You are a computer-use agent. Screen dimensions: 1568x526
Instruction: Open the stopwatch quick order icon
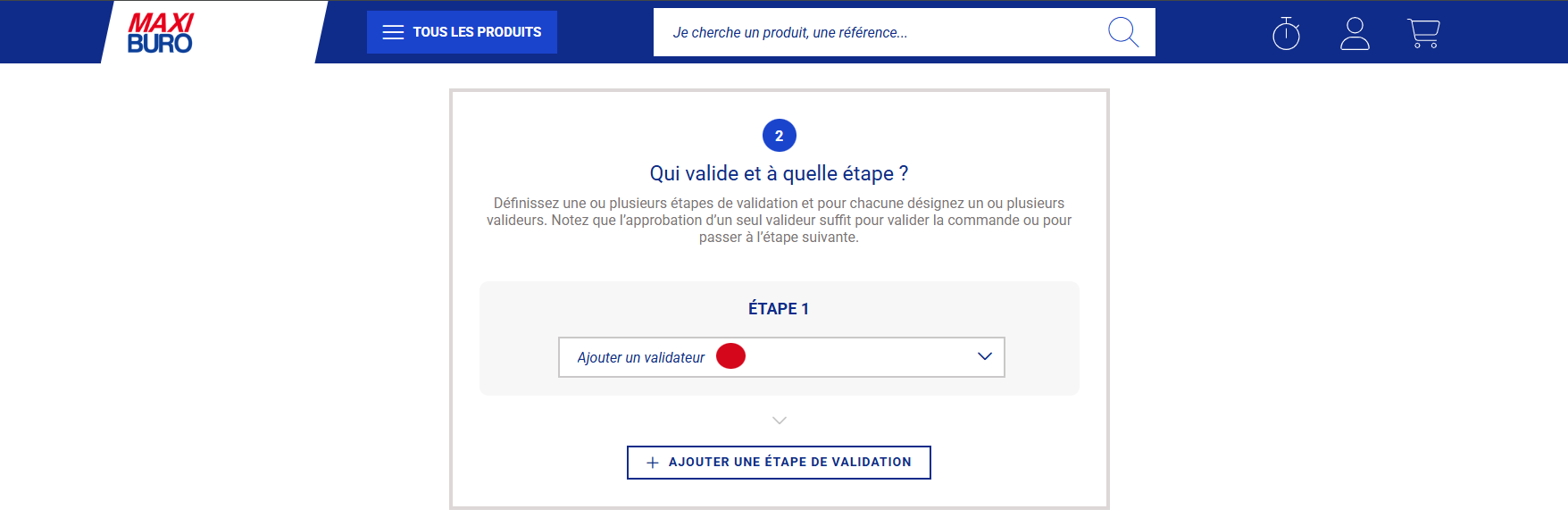(1286, 33)
